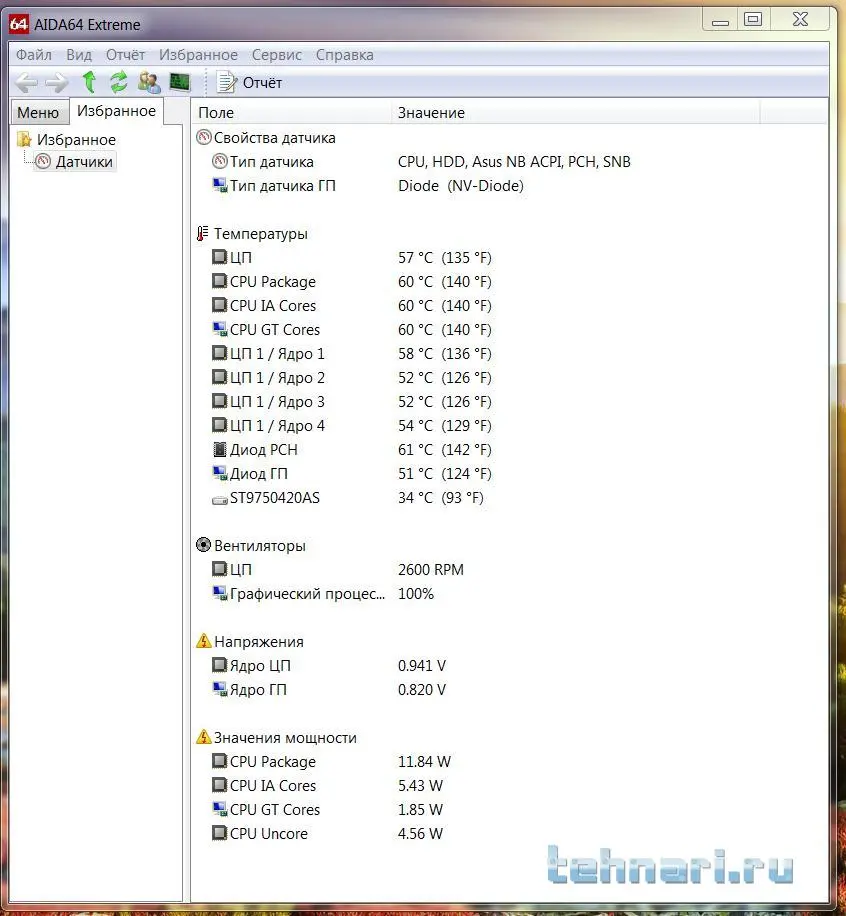Click the ЦП 1 / Ядро 2 icon

click(220, 377)
